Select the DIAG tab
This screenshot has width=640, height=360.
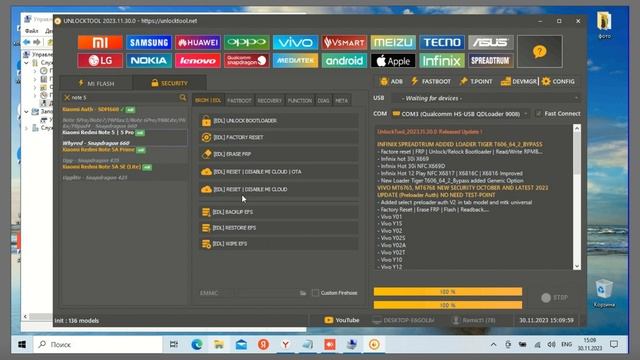click(x=323, y=100)
